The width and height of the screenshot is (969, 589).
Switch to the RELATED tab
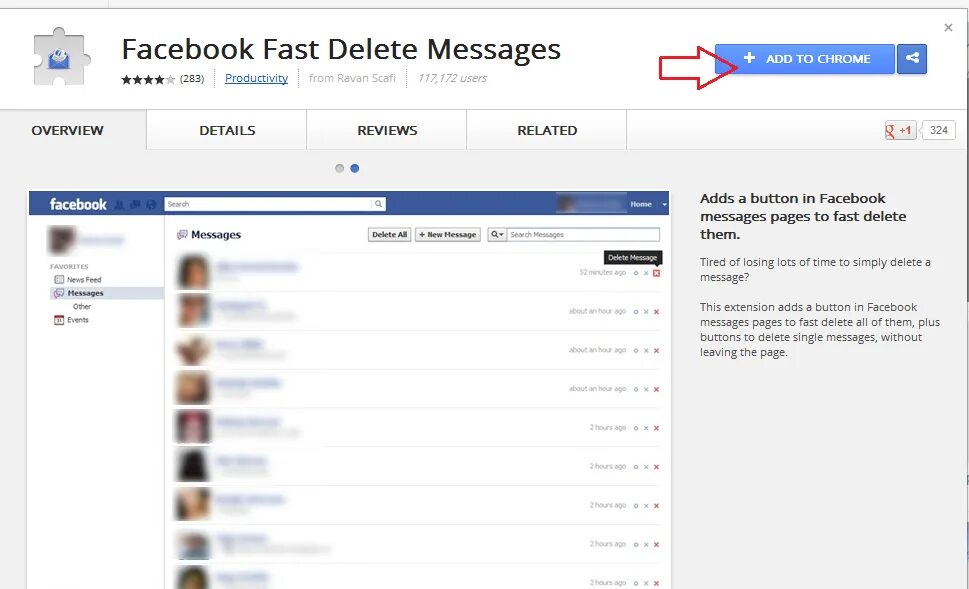[x=546, y=129]
